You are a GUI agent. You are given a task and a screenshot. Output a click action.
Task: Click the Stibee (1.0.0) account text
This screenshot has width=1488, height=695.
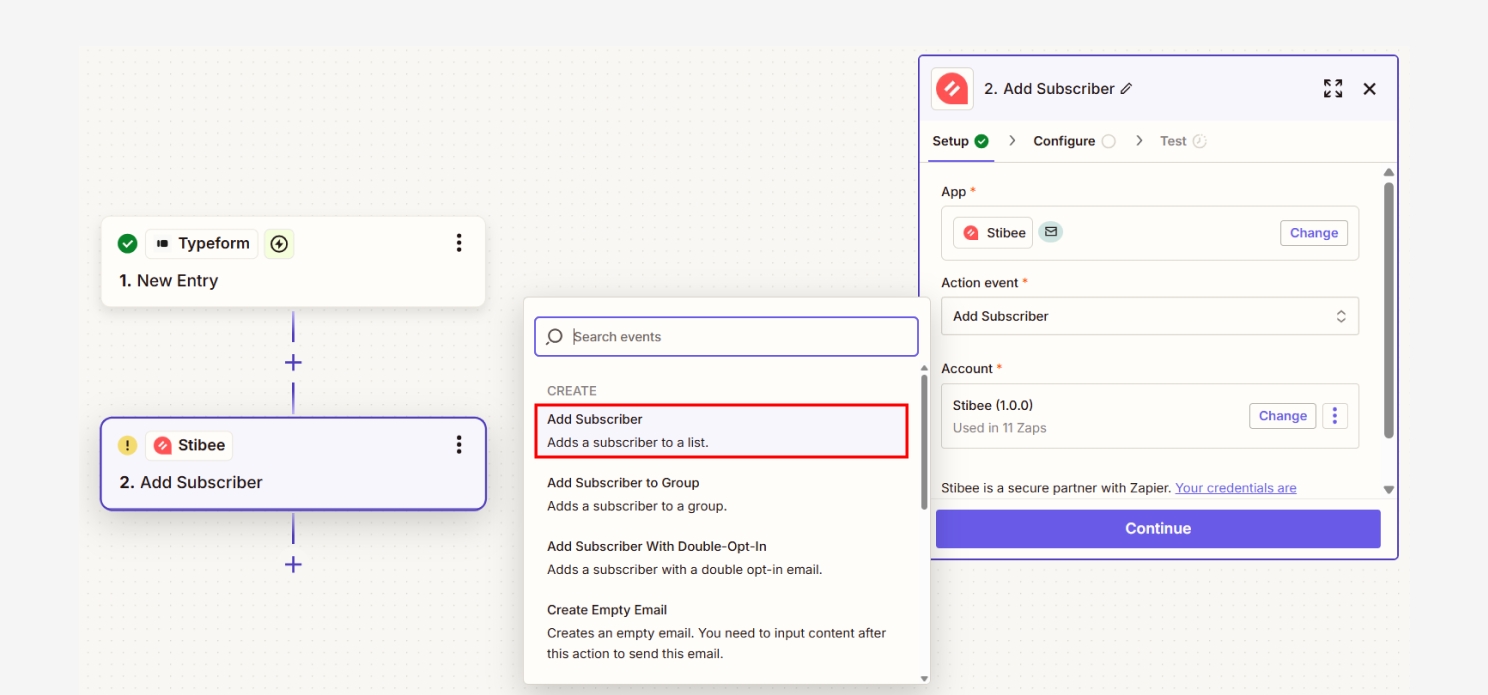point(993,405)
